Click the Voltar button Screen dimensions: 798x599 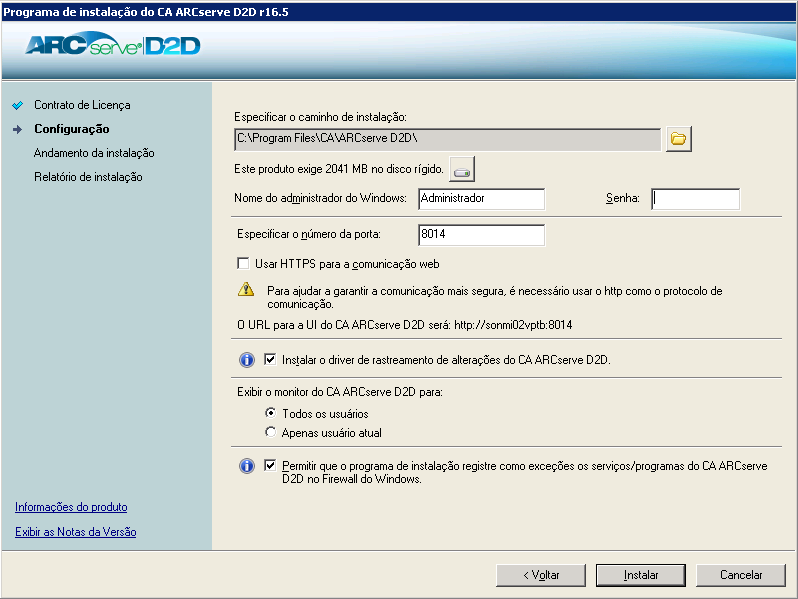(541, 575)
